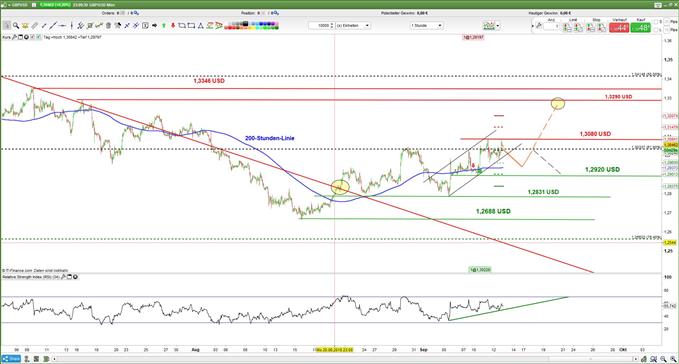Click the zoom-in magnifier at bottom right
This screenshot has height=364, width=679.
coord(673,359)
